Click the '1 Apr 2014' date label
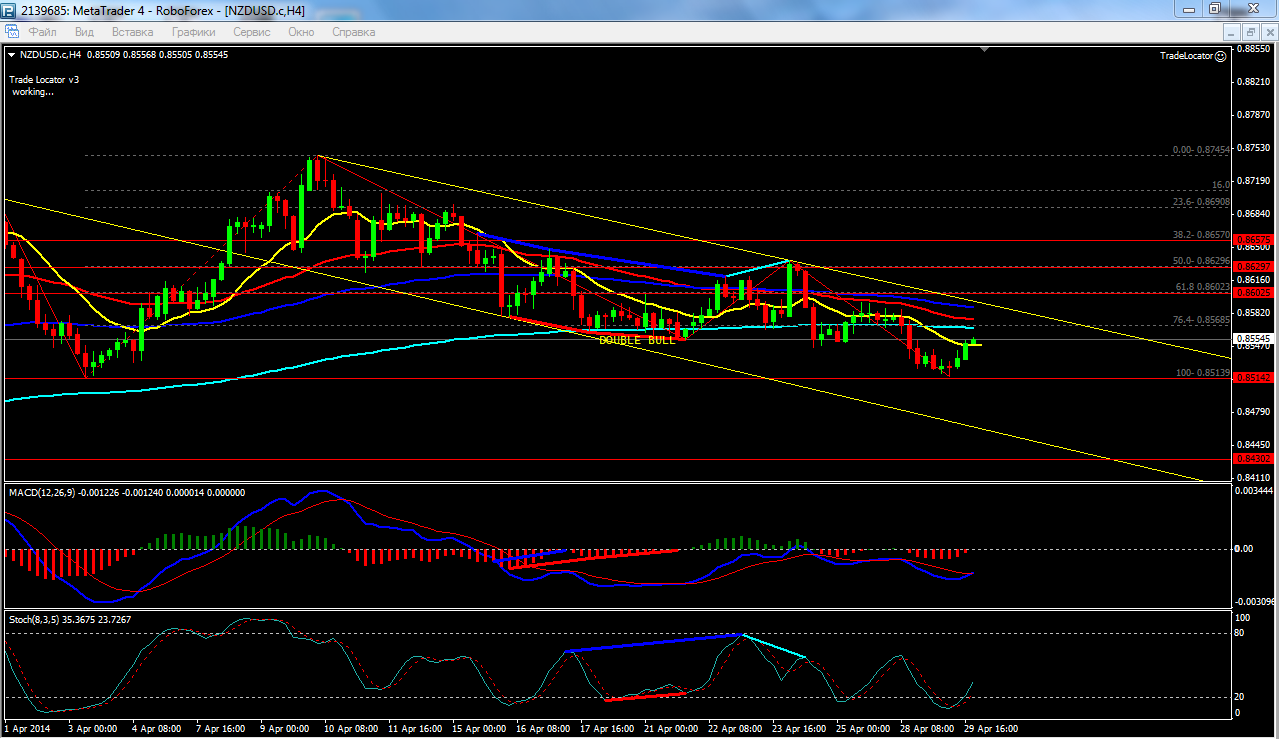This screenshot has height=739, width=1279. click(x=29, y=729)
